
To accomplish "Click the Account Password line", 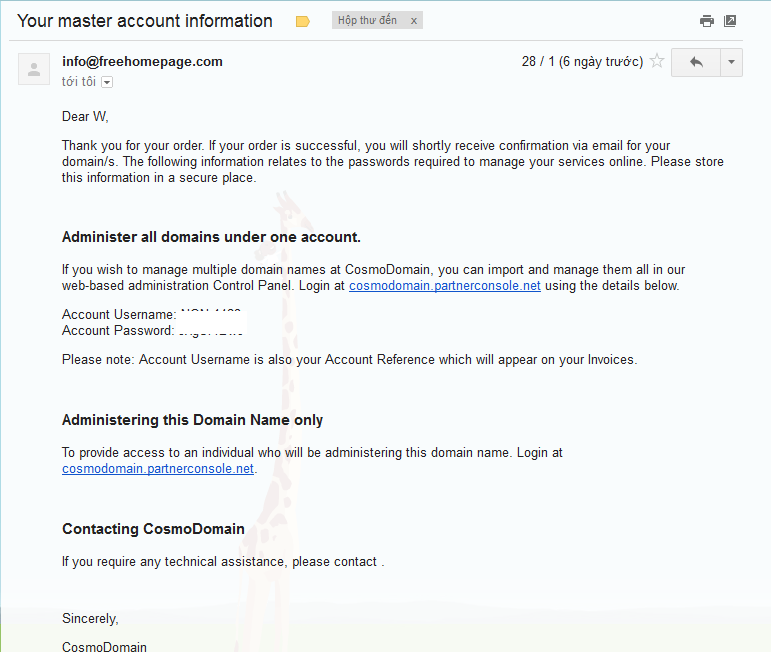I will click(152, 330).
